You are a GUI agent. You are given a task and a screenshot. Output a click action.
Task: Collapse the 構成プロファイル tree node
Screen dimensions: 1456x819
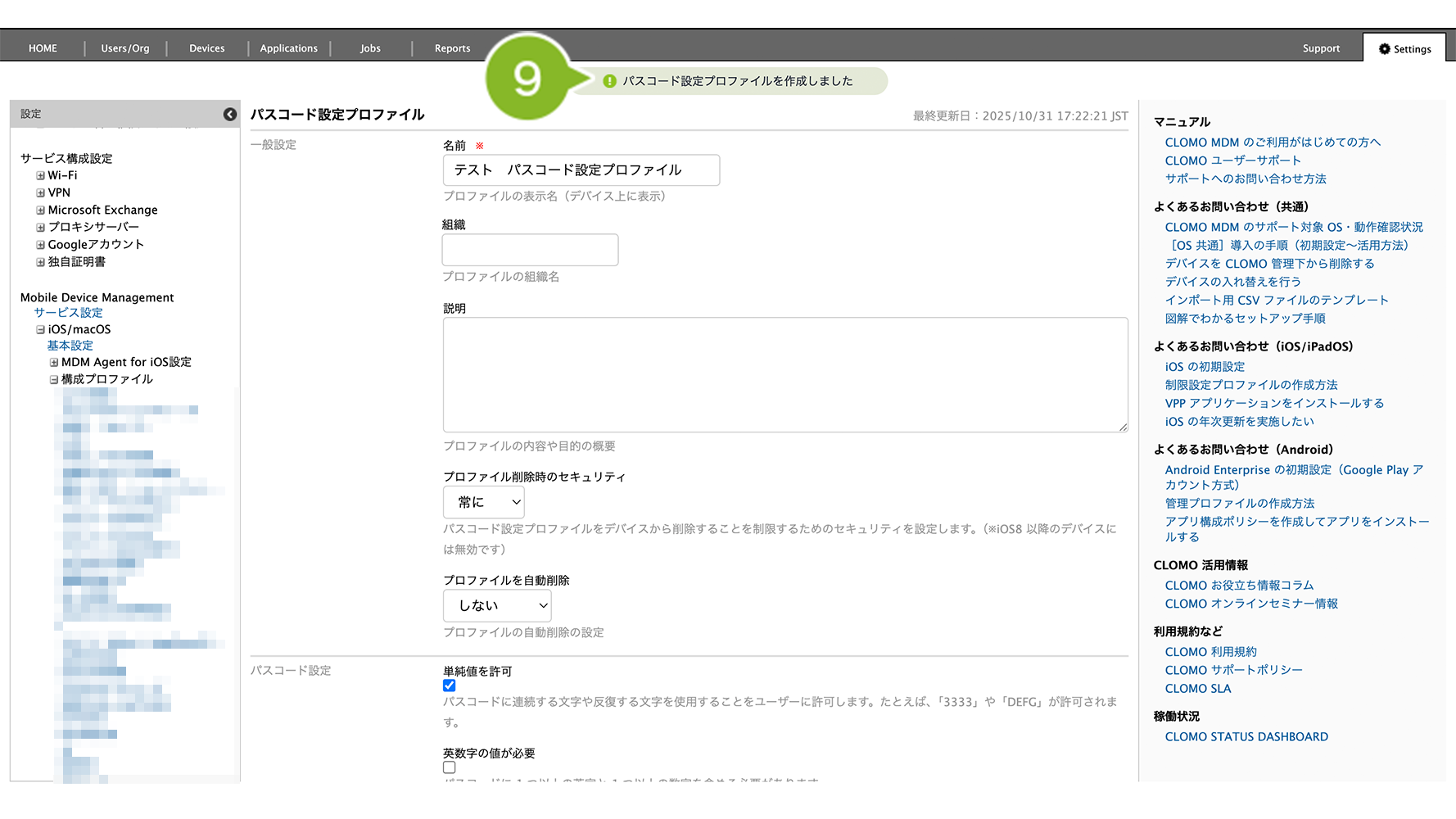pos(54,380)
